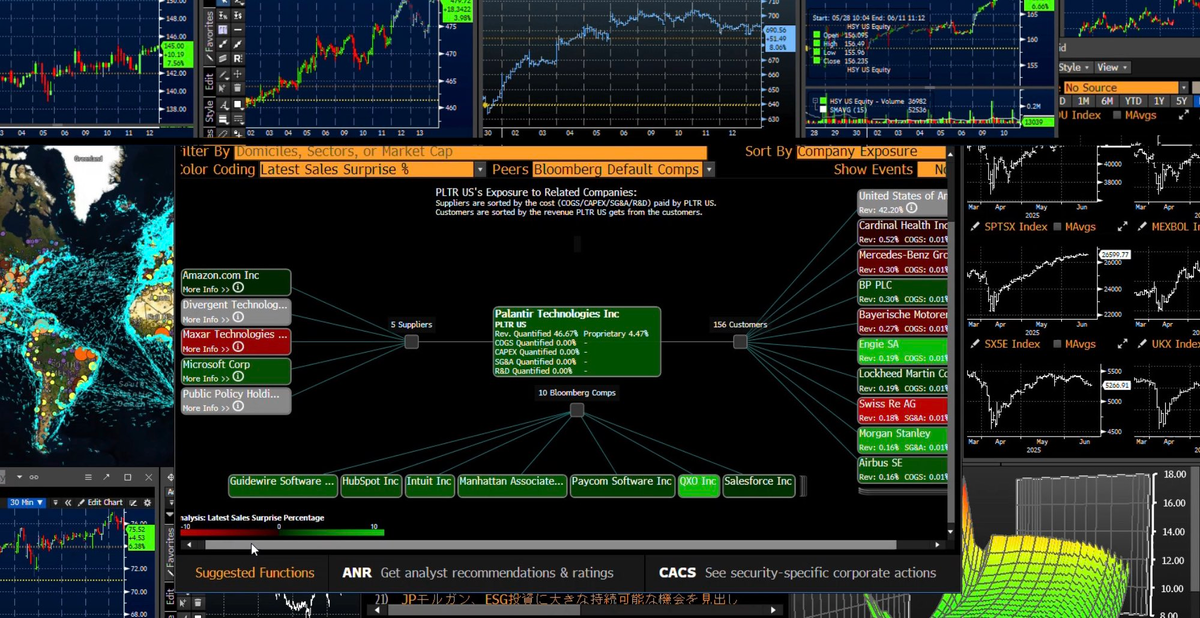Select the text annotation tool in chart toolbar
The image size is (1200, 618).
pos(223,29)
